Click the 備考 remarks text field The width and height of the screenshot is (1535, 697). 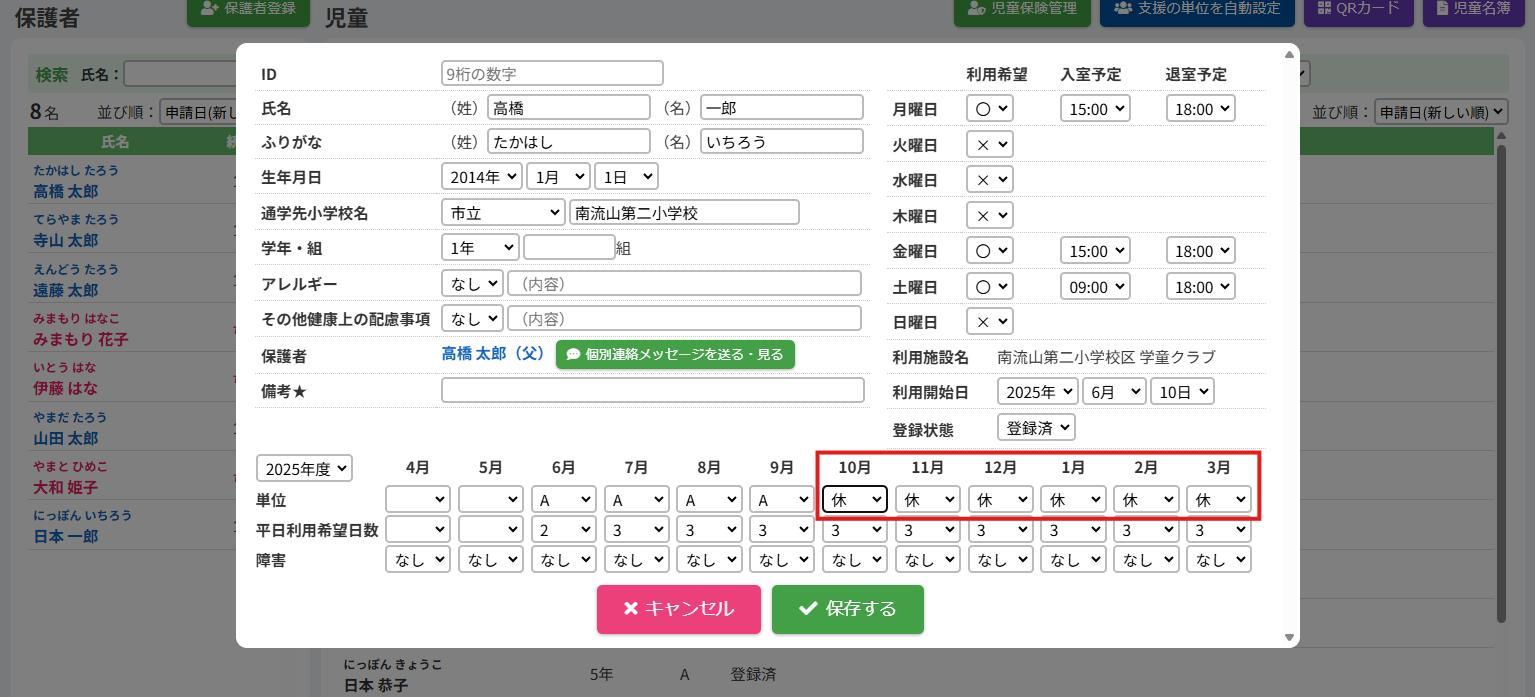(652, 390)
